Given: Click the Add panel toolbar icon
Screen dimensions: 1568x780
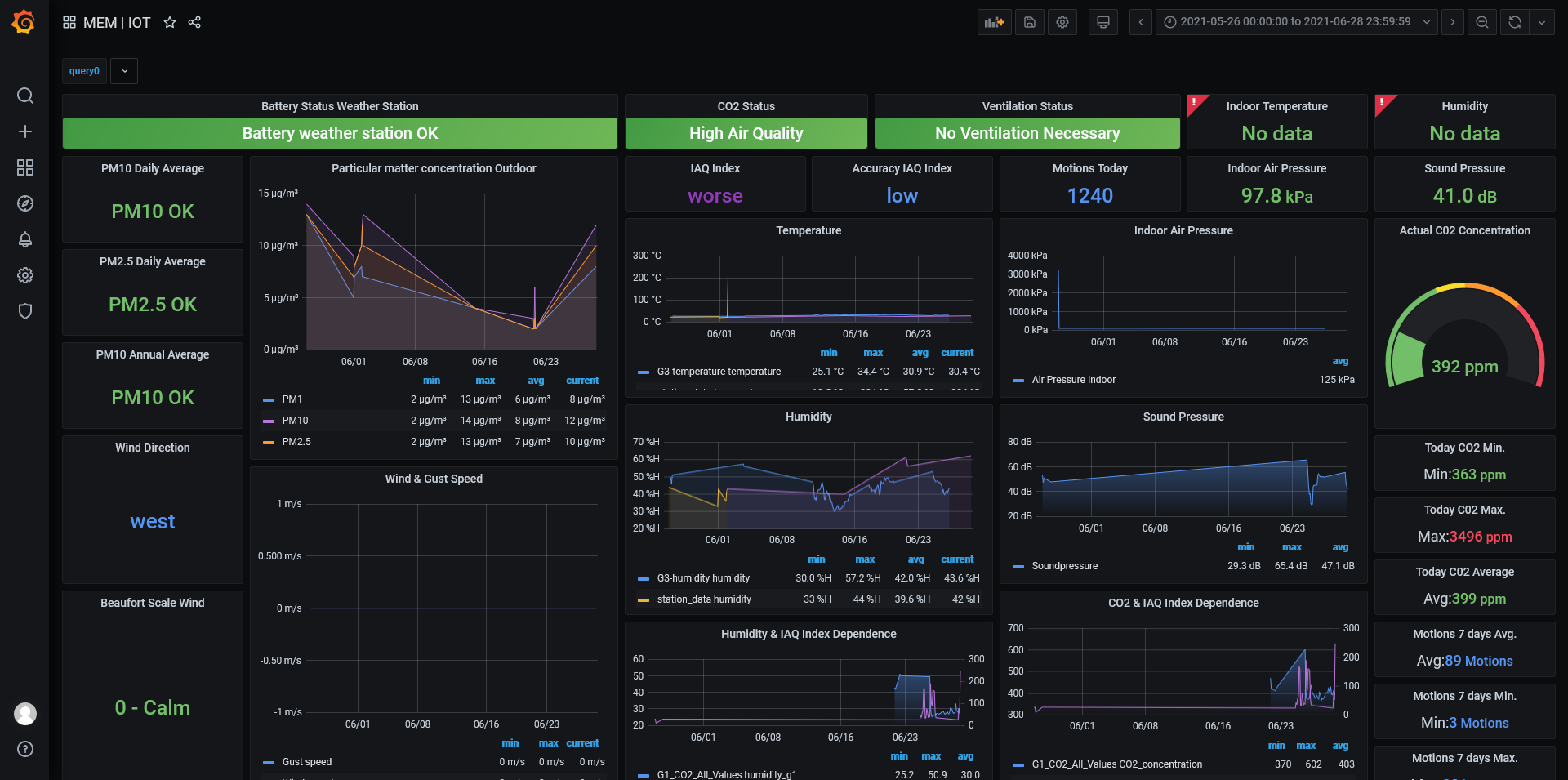Looking at the screenshot, I should pos(994,22).
